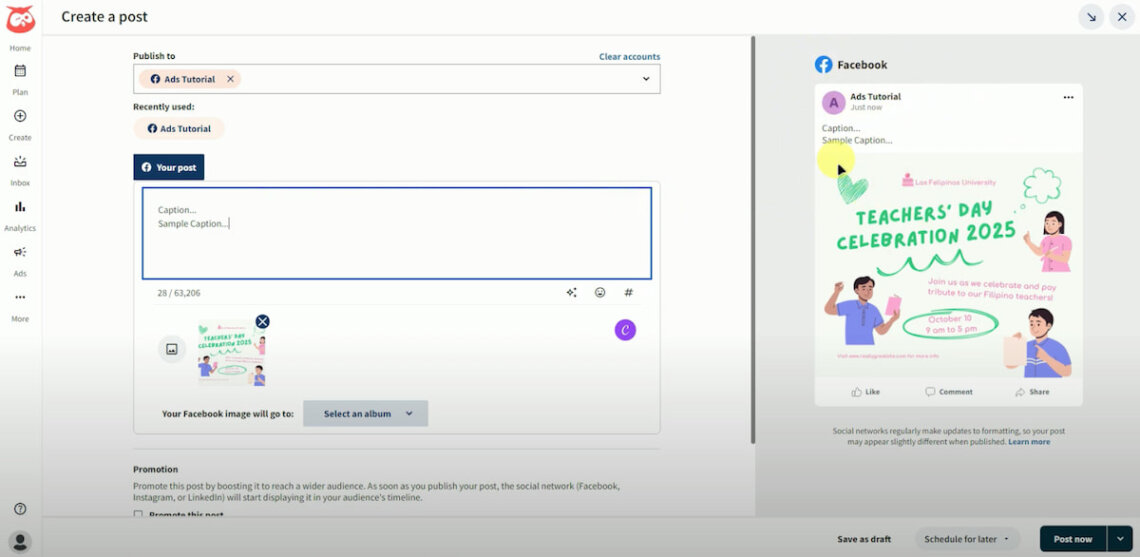The width and height of the screenshot is (1140, 557).
Task: Open the Facebook preview options menu
Action: point(1068,97)
